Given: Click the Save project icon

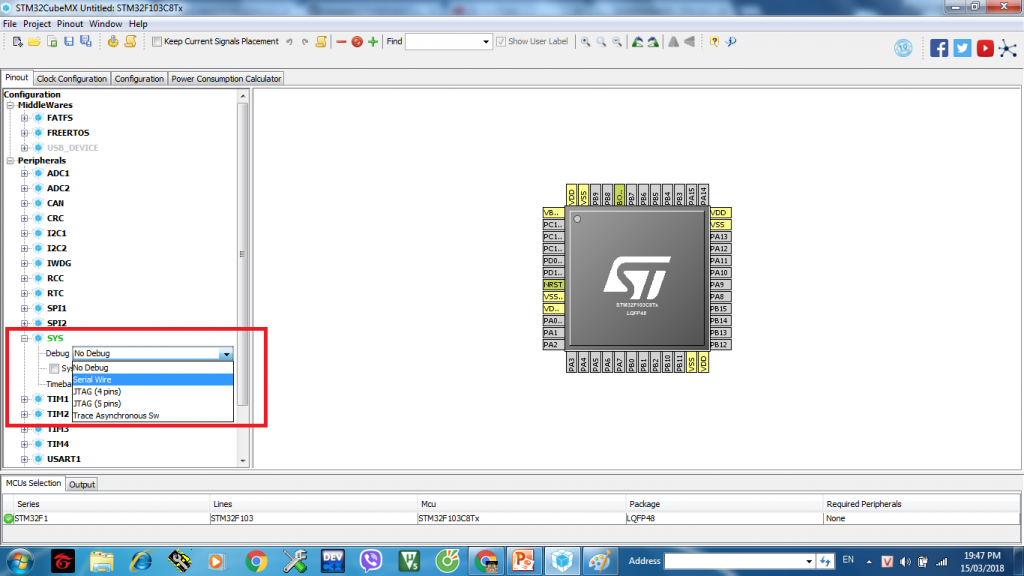Looking at the screenshot, I should click(70, 41).
